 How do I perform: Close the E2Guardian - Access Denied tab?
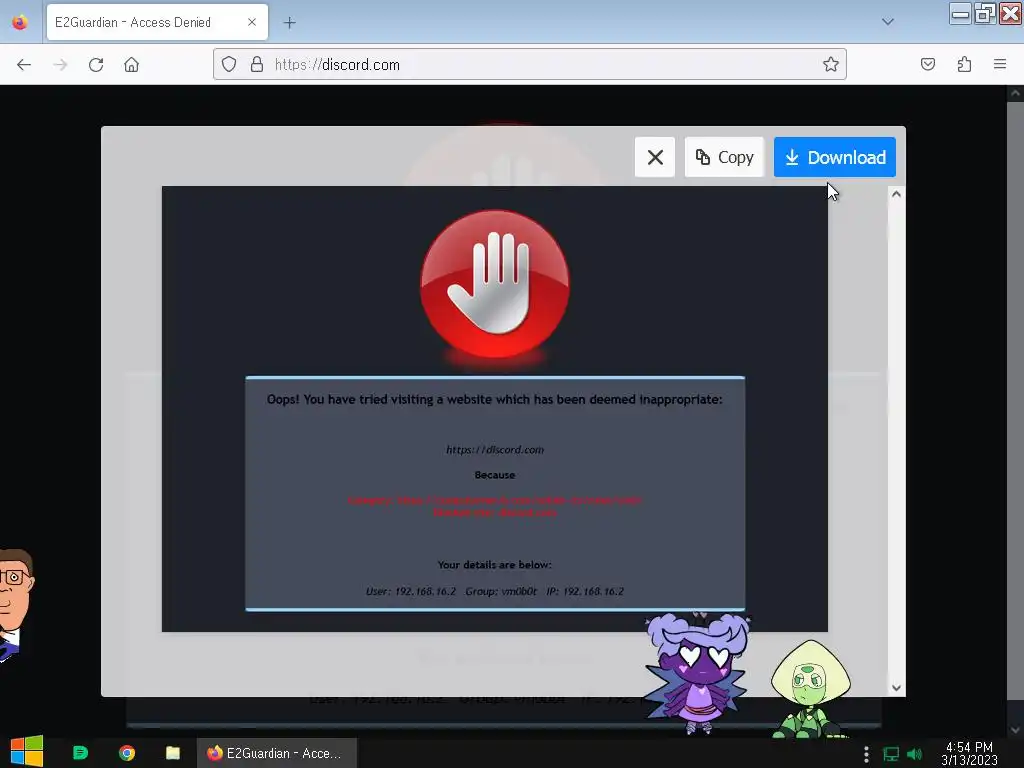coord(251,22)
